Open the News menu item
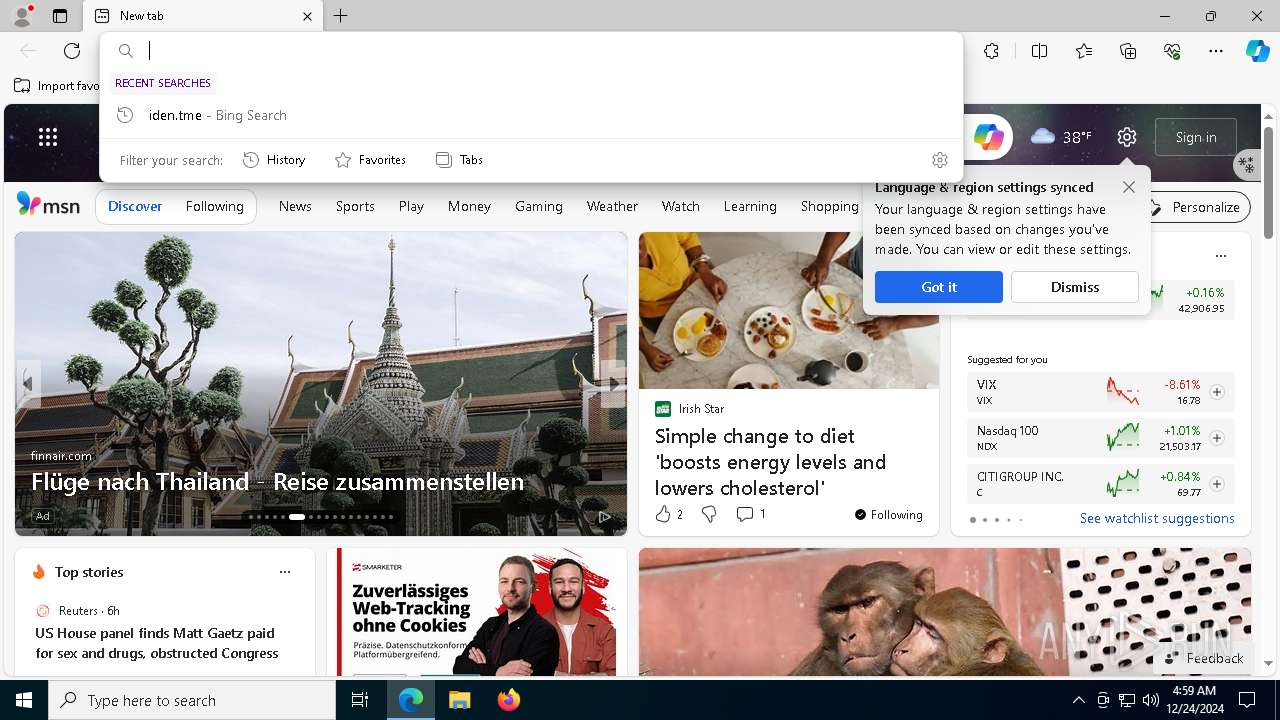The height and width of the screenshot is (720, 1280). point(295,206)
